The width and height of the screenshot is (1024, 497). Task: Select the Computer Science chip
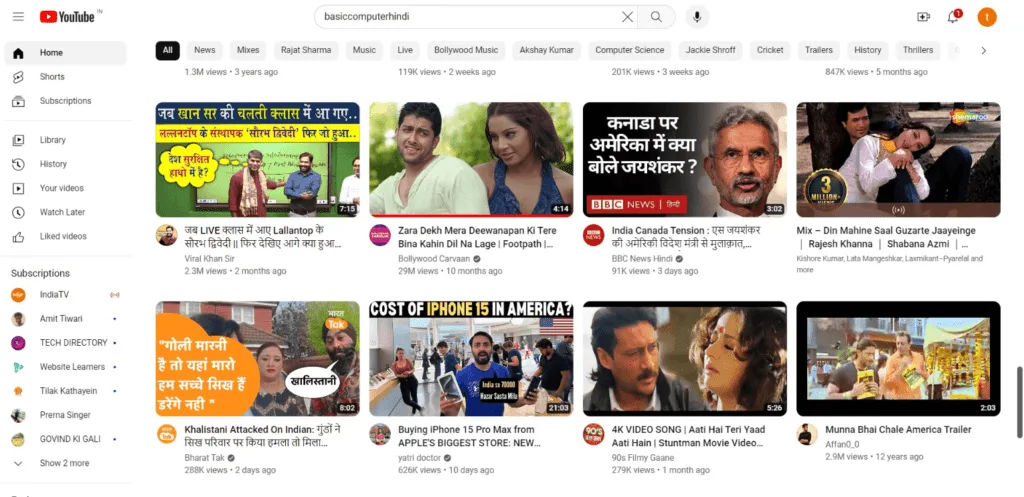(630, 50)
